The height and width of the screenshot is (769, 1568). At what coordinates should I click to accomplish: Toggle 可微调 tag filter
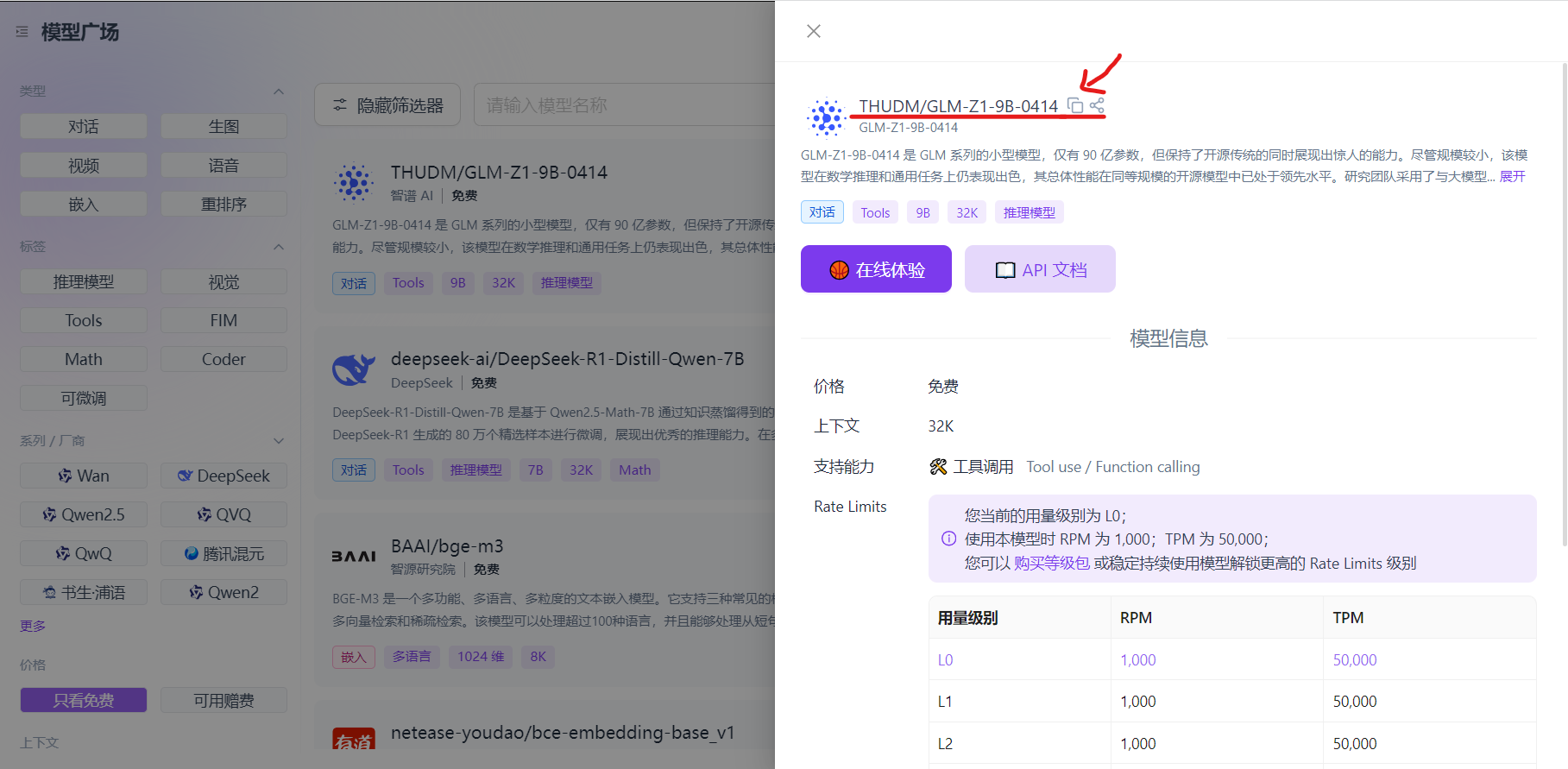click(84, 398)
